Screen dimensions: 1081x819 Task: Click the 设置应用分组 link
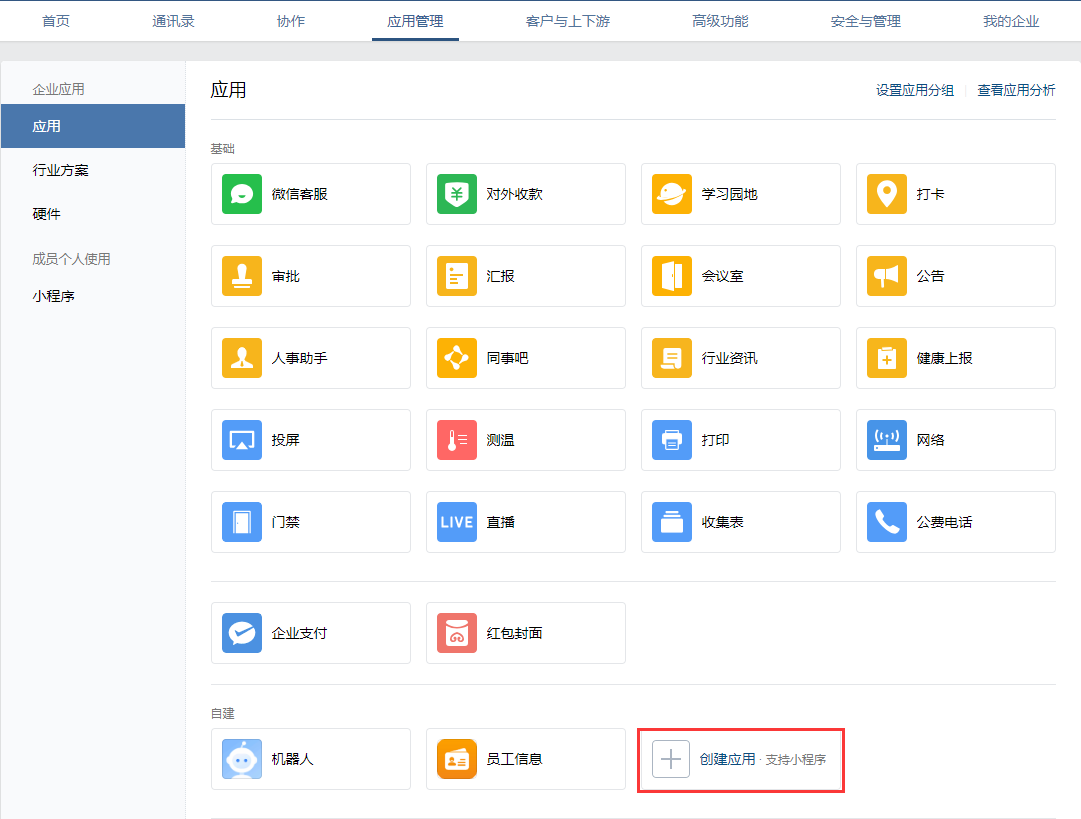point(915,90)
